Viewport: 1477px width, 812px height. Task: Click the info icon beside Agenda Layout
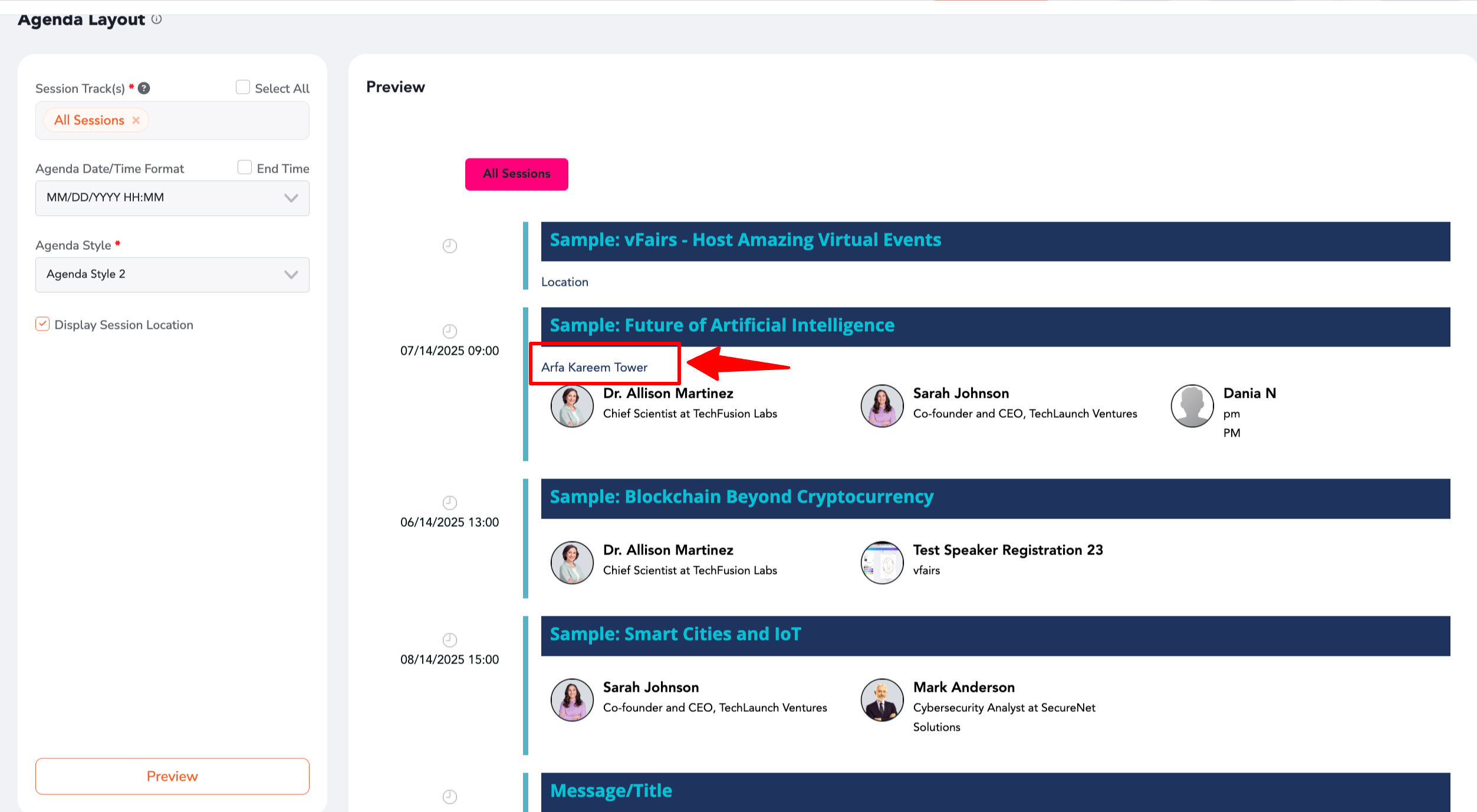[x=156, y=19]
